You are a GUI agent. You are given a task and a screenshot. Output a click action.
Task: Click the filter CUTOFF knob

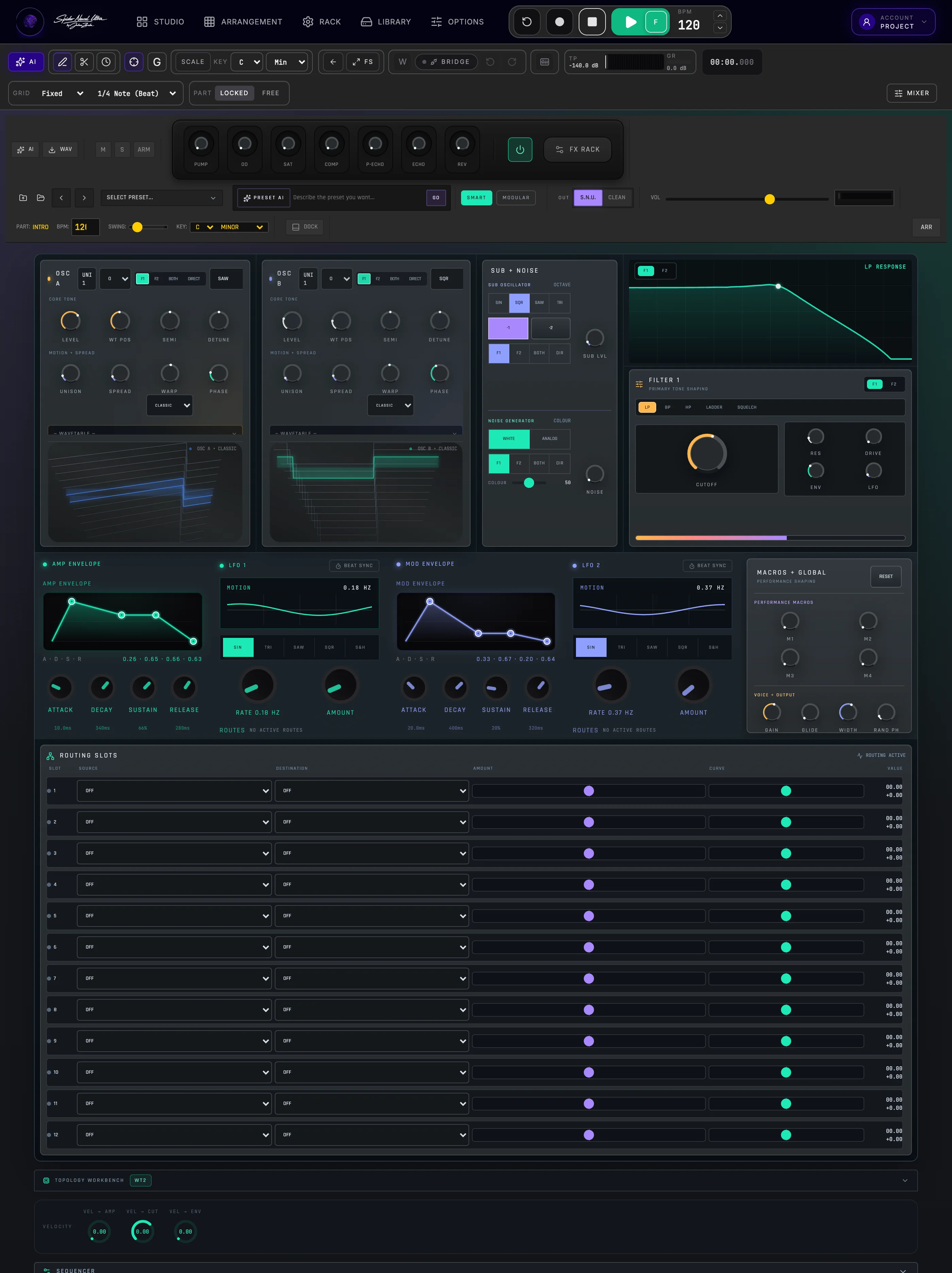point(707,453)
